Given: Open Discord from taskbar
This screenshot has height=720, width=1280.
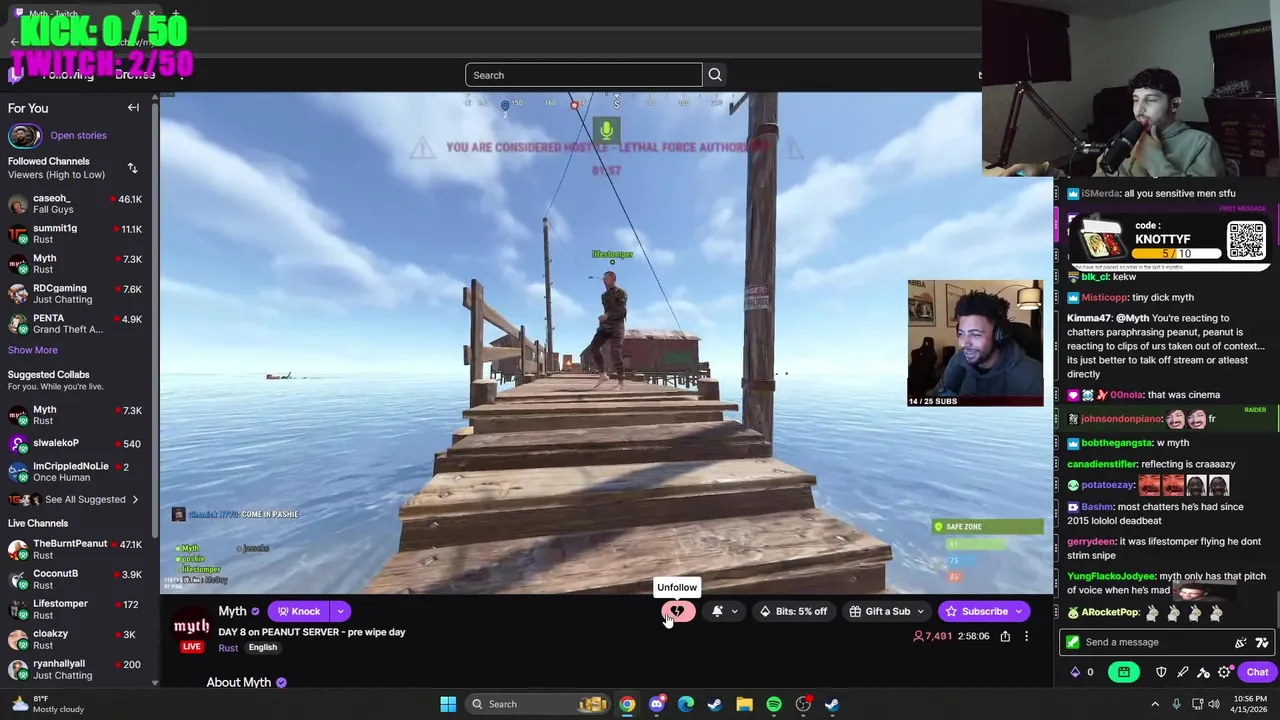Looking at the screenshot, I should [657, 704].
